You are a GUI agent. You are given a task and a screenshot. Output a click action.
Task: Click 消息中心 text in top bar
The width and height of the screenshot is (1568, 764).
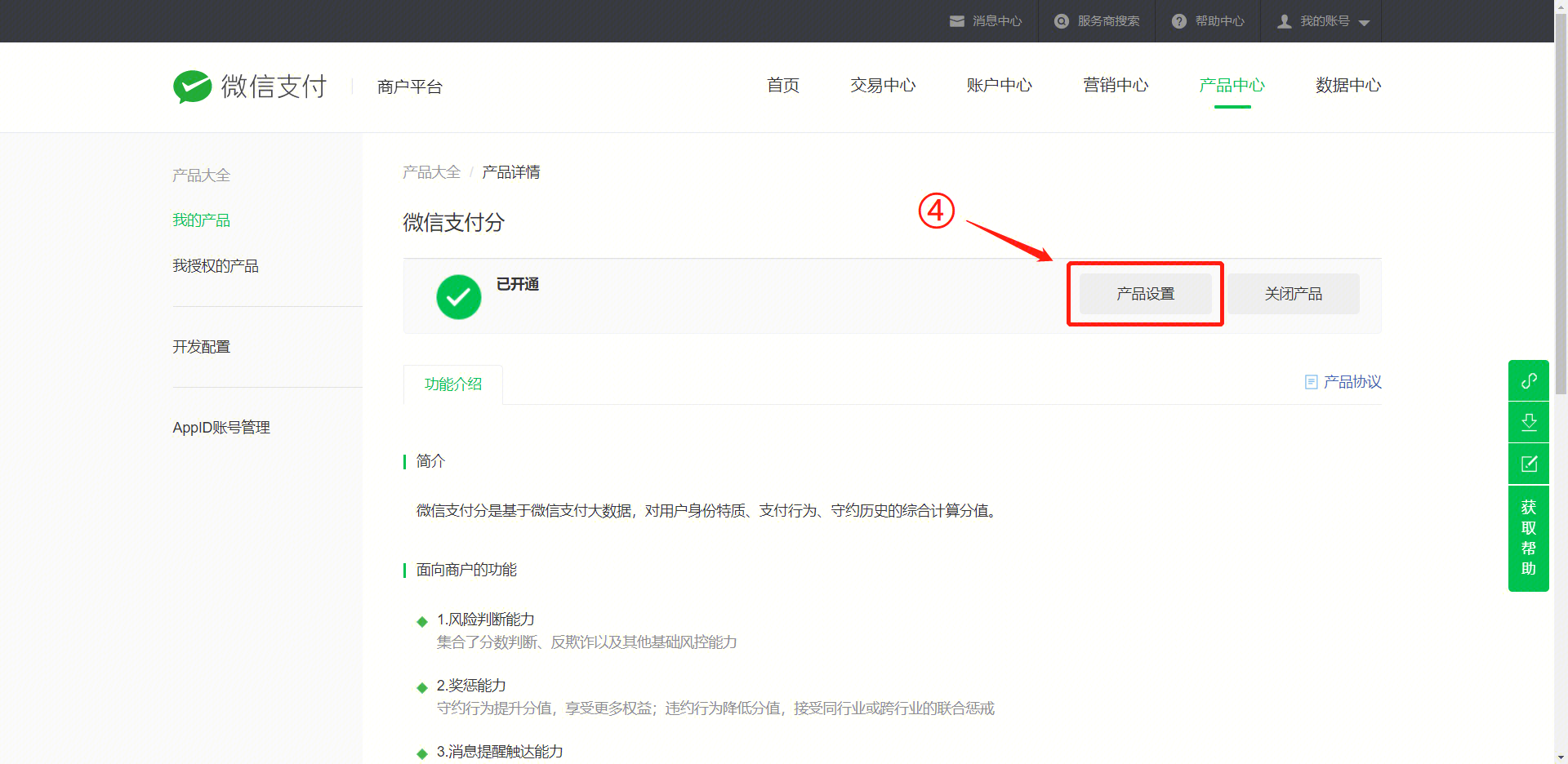tap(997, 21)
